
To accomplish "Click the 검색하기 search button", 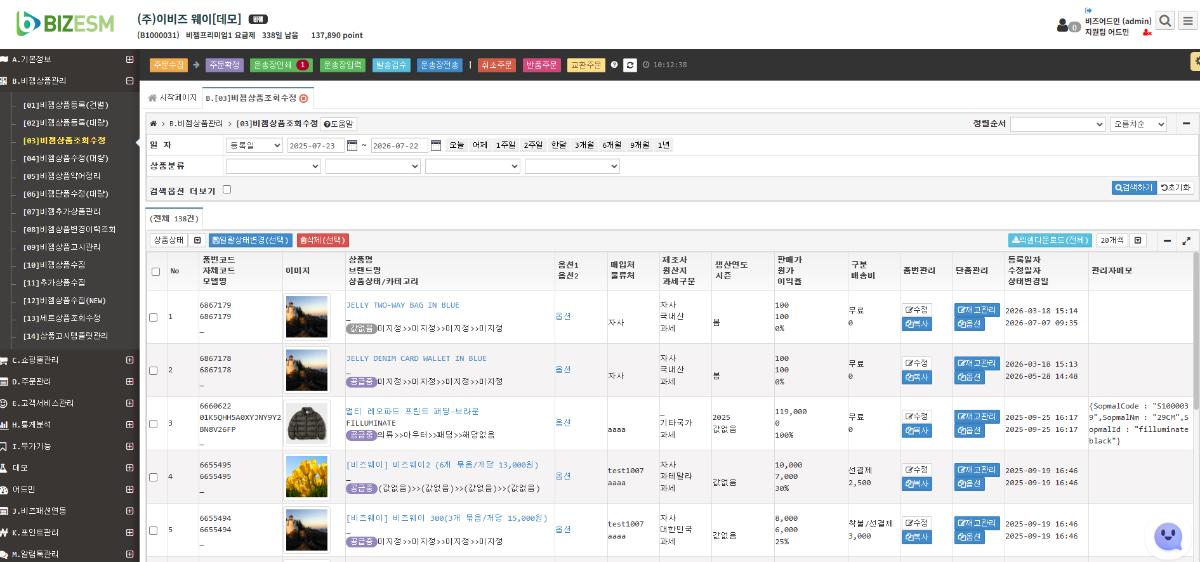I will (1133, 187).
